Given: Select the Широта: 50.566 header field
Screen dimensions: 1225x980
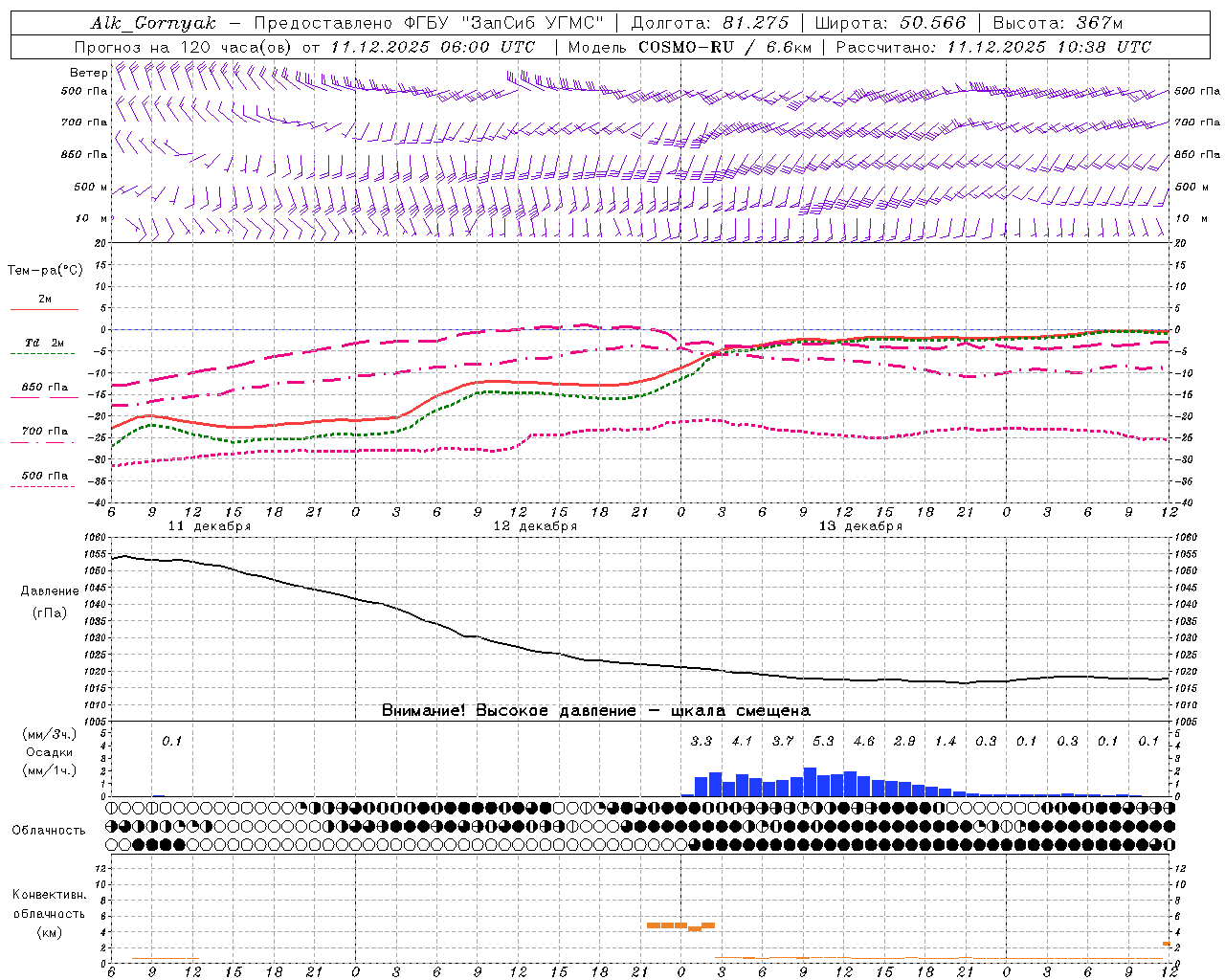Looking at the screenshot, I should tap(891, 23).
